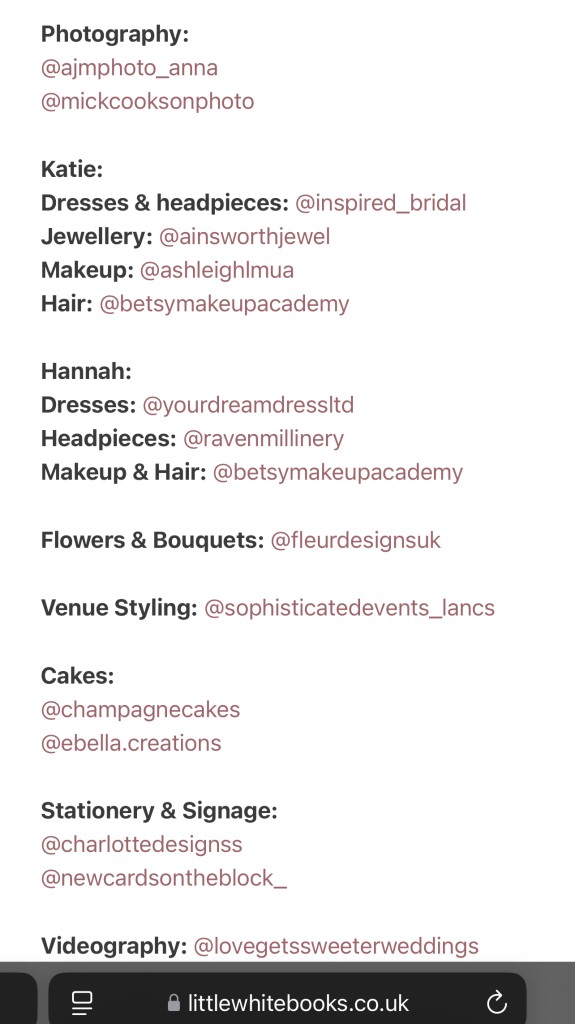Tap the littlewhitebooks.co.uk address field
Viewport: 575px width, 1024px height.
click(x=288, y=1002)
